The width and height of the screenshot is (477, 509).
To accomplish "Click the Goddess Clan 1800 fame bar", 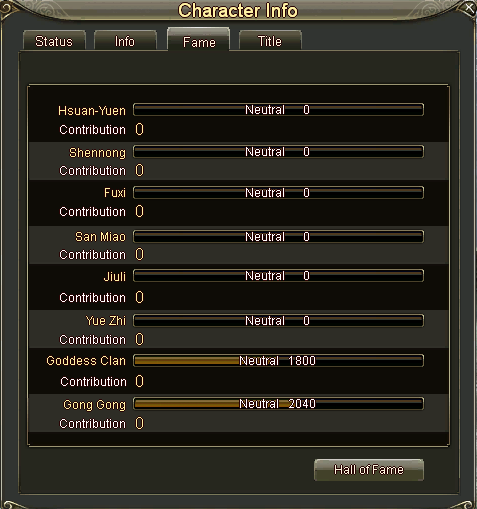I will [x=279, y=361].
